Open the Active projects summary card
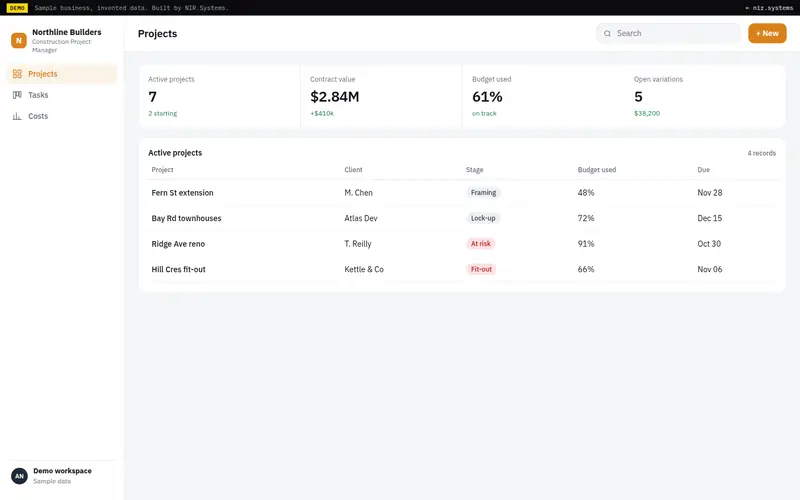Image resolution: width=800 pixels, height=500 pixels. pyautogui.click(x=220, y=96)
